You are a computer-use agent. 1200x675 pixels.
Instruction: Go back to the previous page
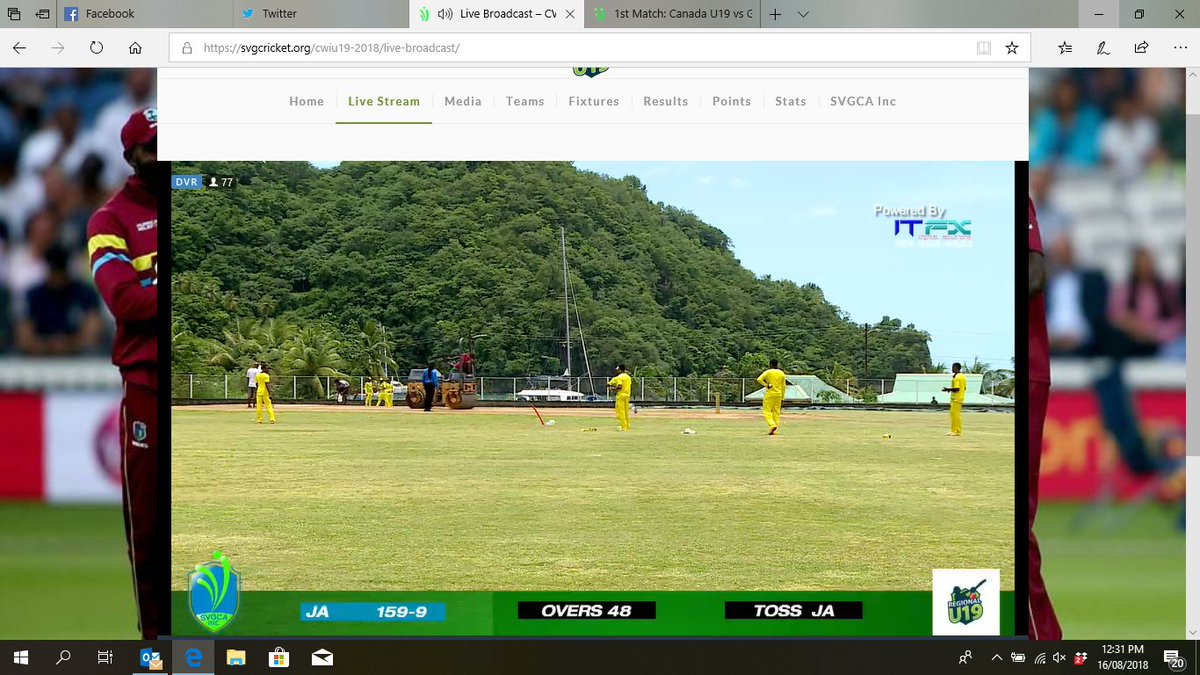[21, 48]
